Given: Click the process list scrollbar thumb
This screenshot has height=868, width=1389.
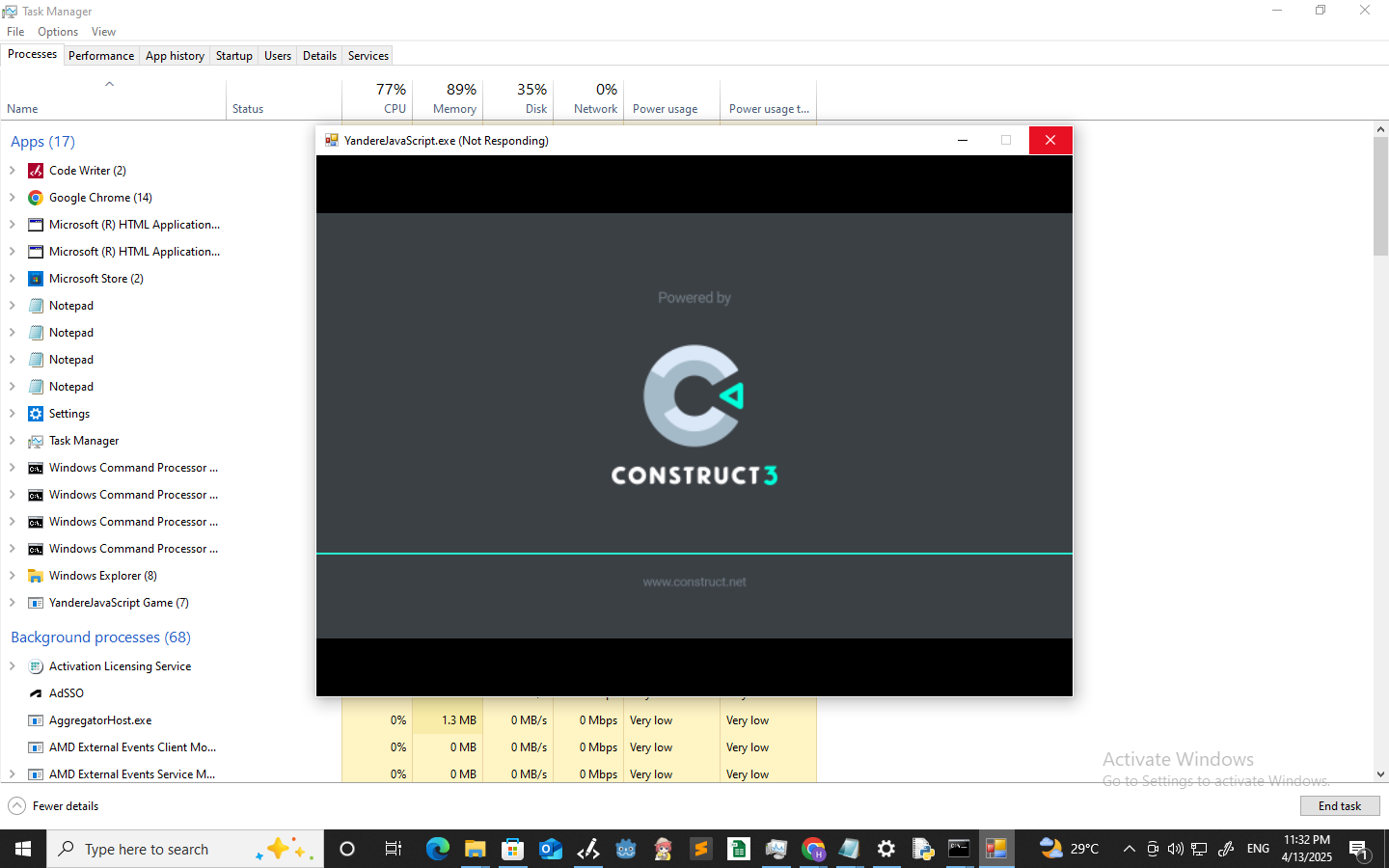Looking at the screenshot, I should [x=1380, y=196].
